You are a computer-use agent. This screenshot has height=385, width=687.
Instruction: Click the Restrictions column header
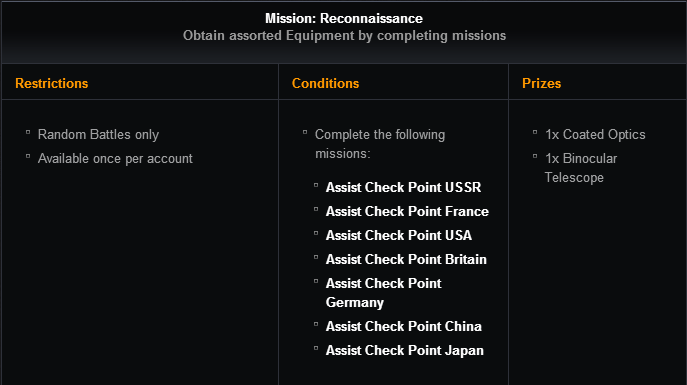pos(52,83)
